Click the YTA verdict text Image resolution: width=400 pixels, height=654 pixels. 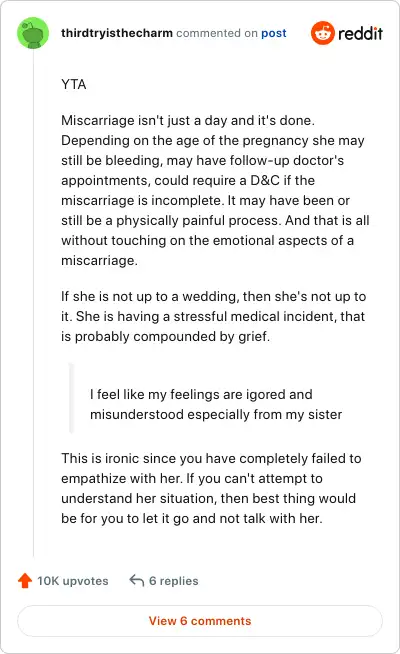pyautogui.click(x=74, y=84)
